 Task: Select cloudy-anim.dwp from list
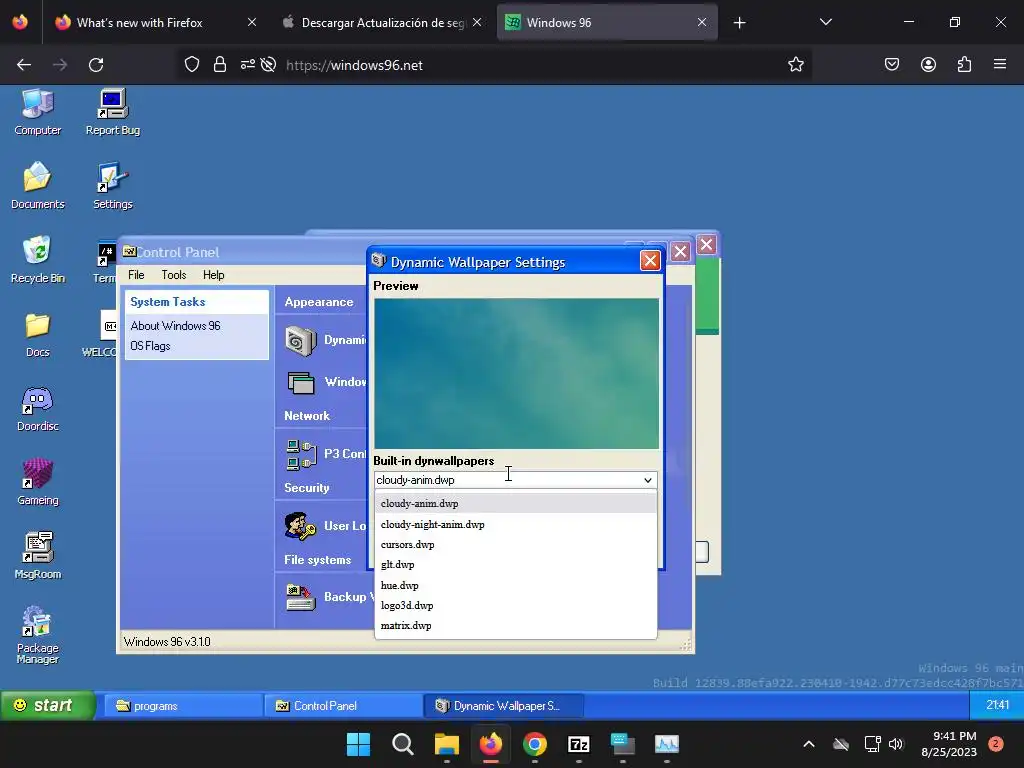point(515,504)
